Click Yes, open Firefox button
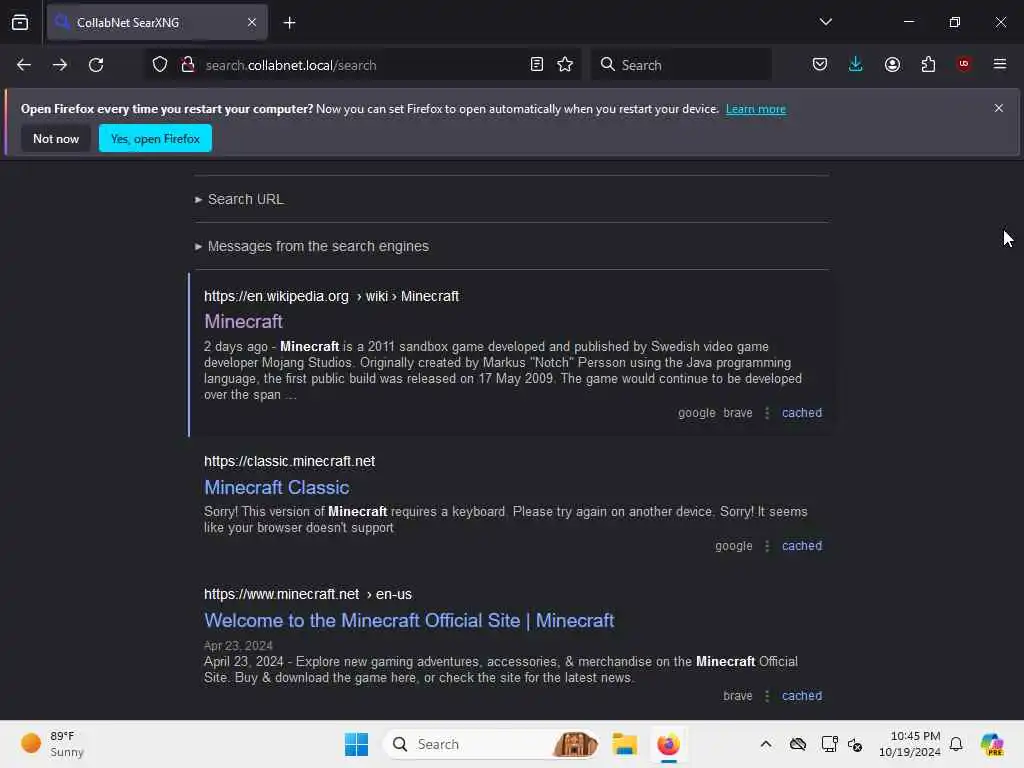The height and width of the screenshot is (768, 1024). [x=155, y=138]
